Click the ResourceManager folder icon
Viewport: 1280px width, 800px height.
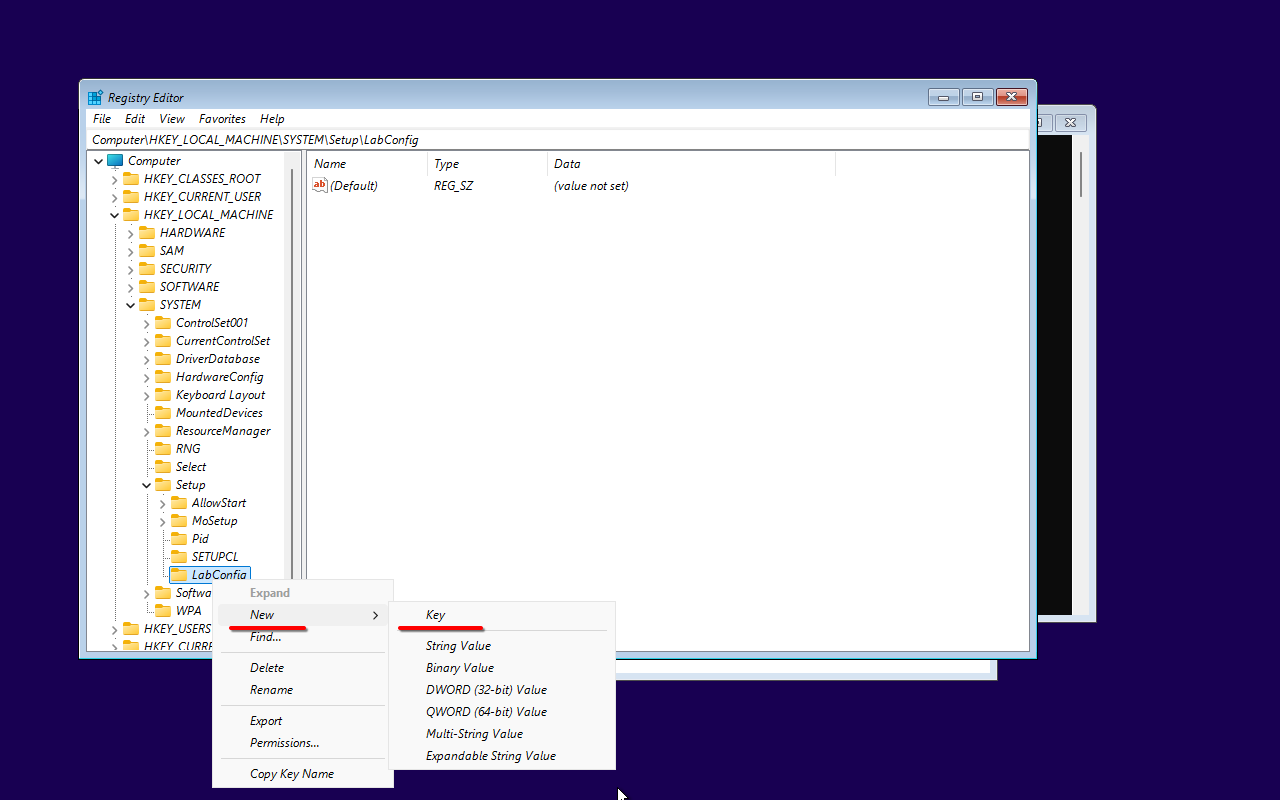163,431
